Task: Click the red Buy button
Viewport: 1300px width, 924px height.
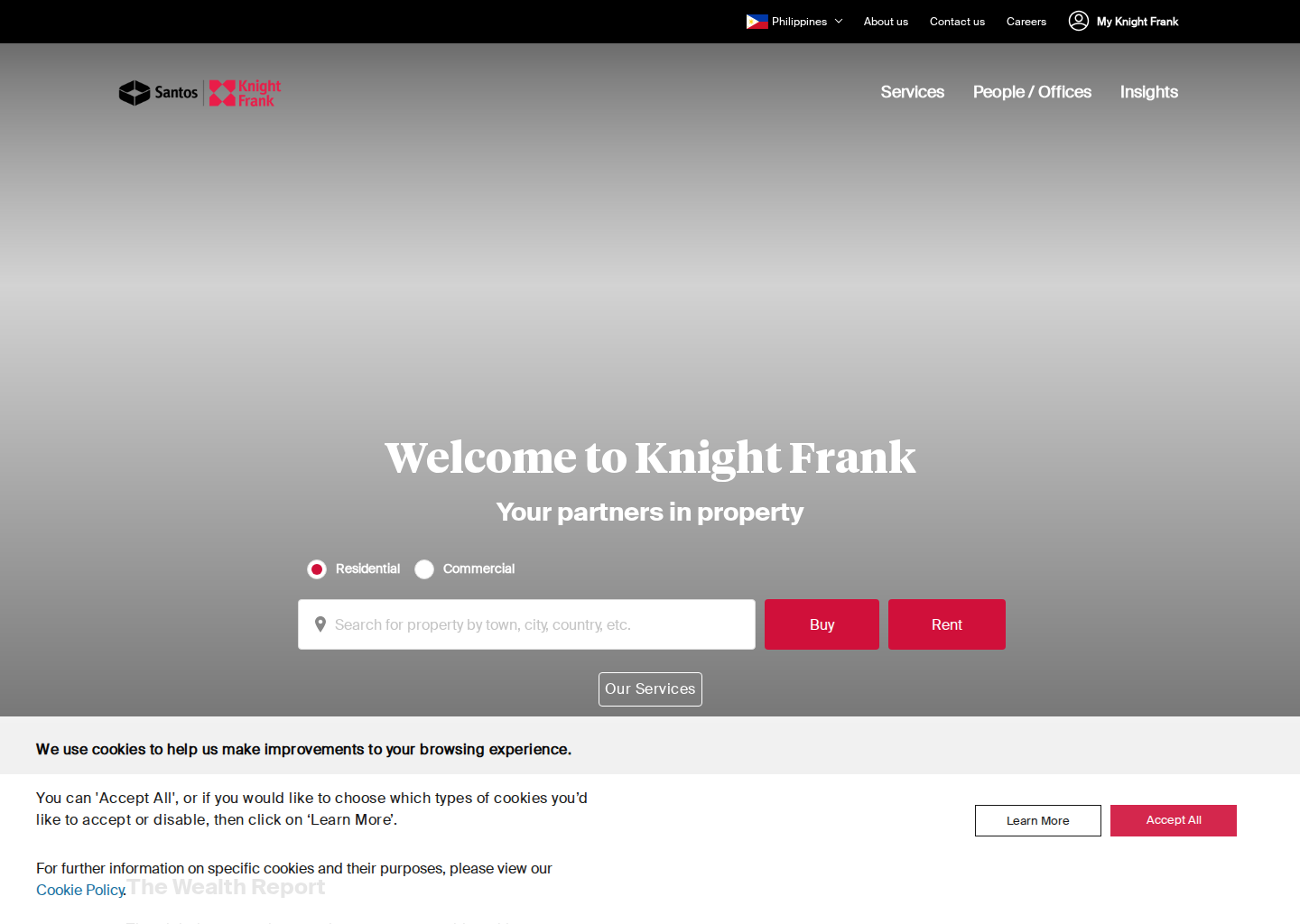Action: click(822, 624)
